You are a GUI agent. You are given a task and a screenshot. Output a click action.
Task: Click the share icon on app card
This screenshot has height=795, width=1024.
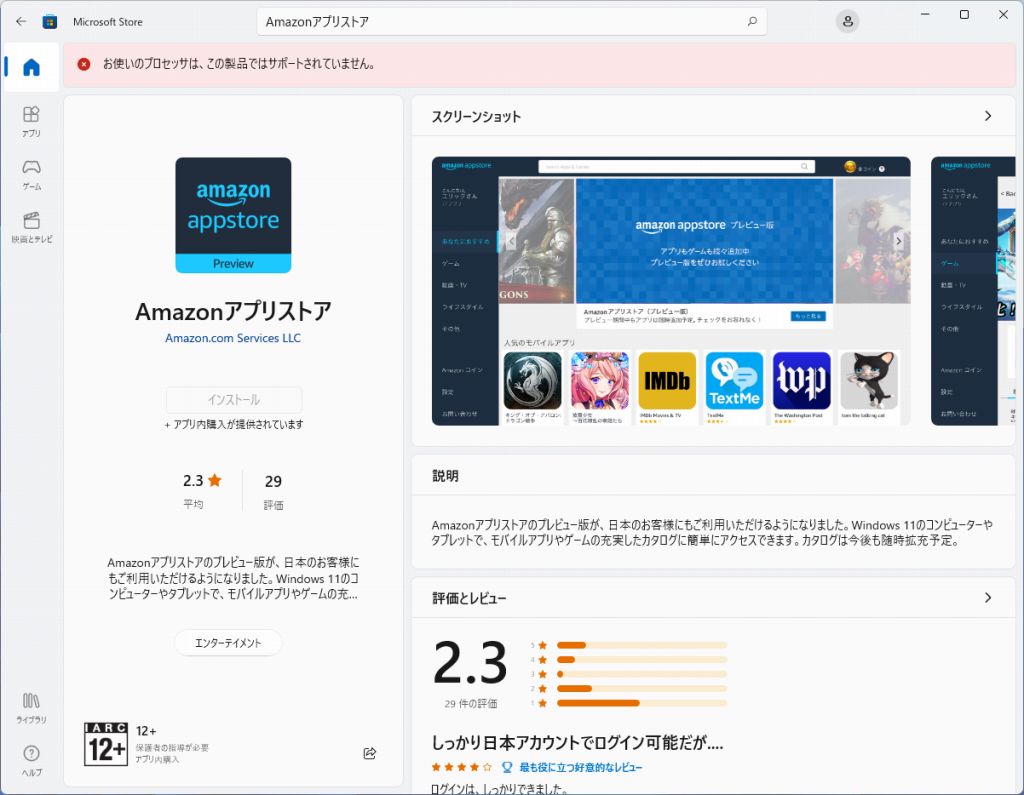coord(370,753)
